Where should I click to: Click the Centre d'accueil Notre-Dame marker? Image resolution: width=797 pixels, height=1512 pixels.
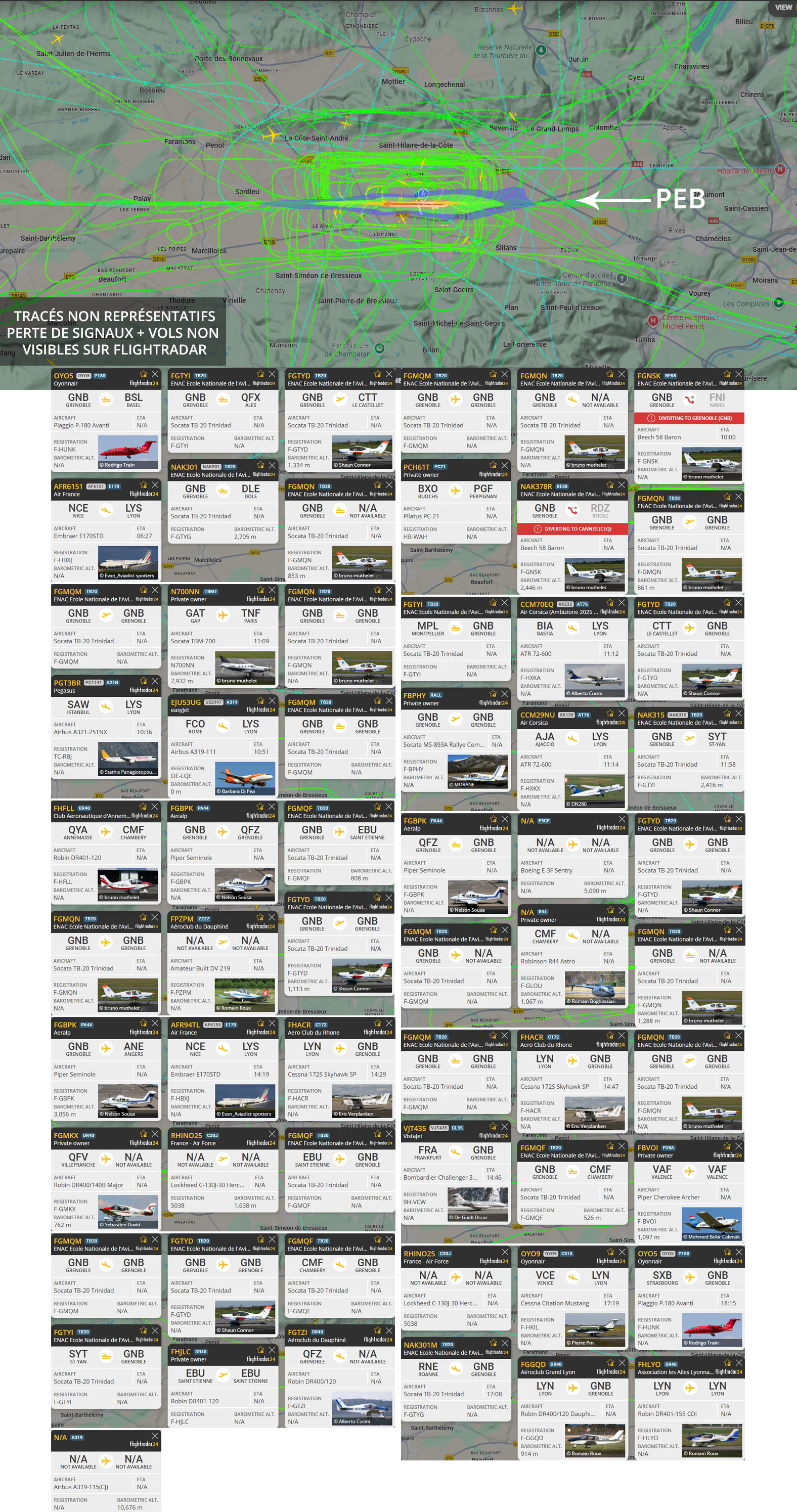pos(622,278)
